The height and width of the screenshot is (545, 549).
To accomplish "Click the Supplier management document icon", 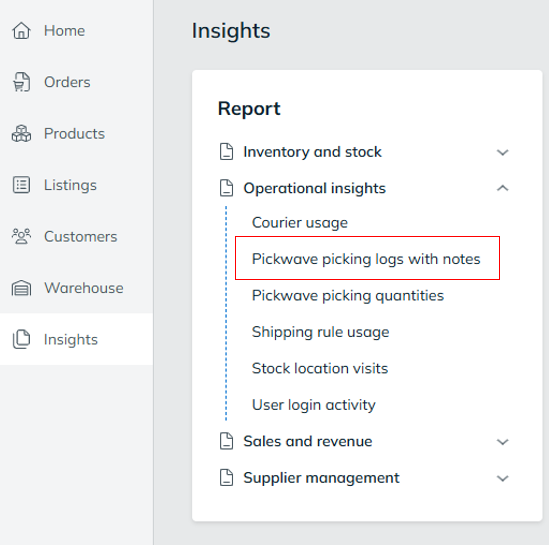I will pyautogui.click(x=226, y=478).
